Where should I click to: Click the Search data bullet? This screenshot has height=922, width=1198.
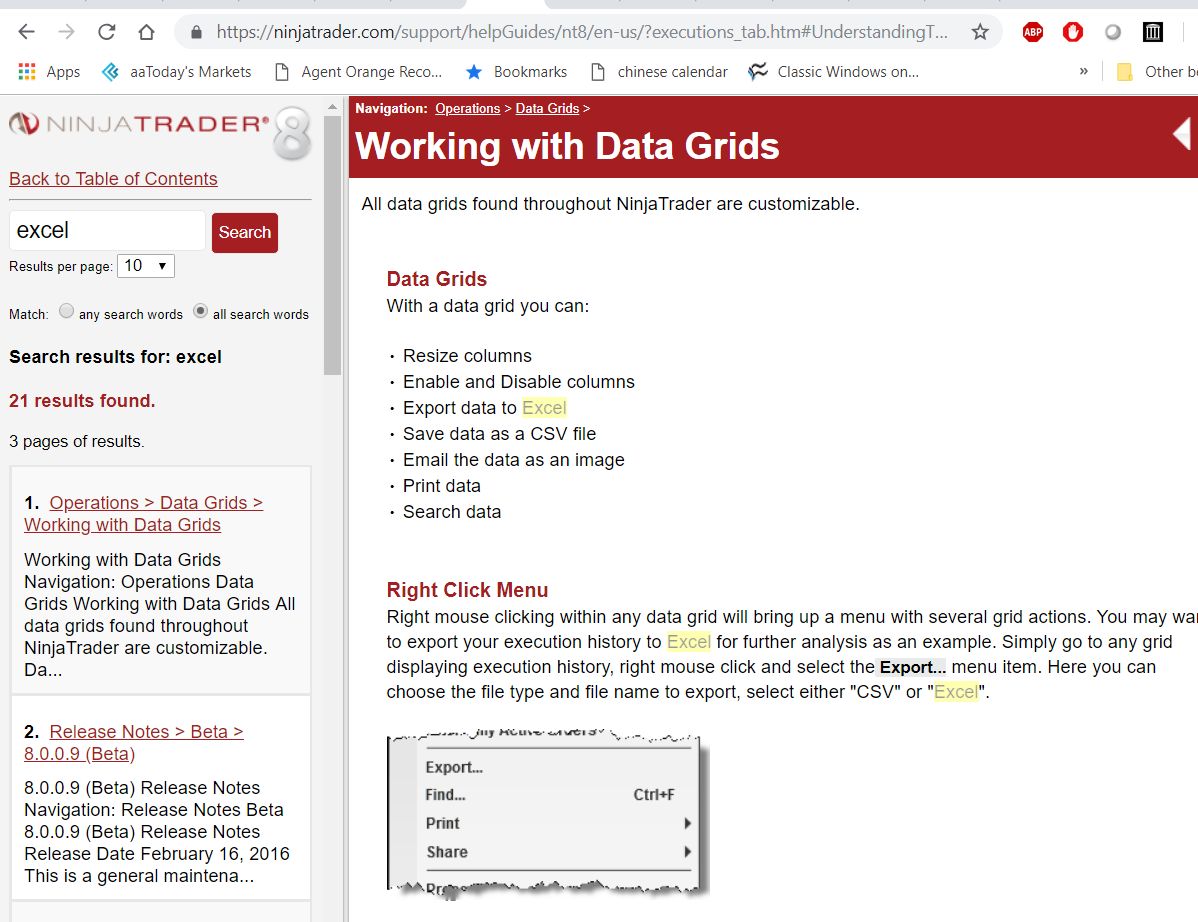tap(452, 512)
